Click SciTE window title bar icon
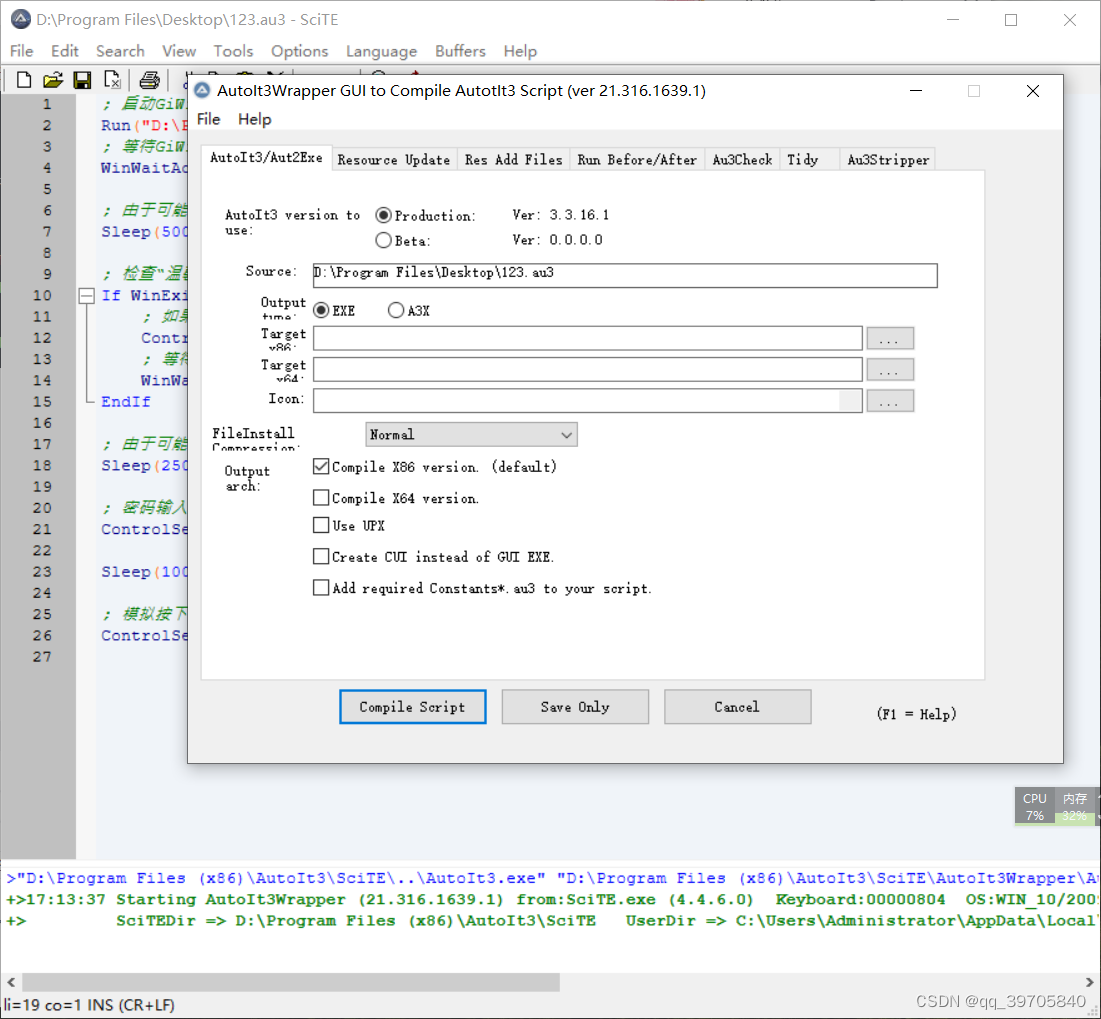The image size is (1101, 1019). point(21,20)
